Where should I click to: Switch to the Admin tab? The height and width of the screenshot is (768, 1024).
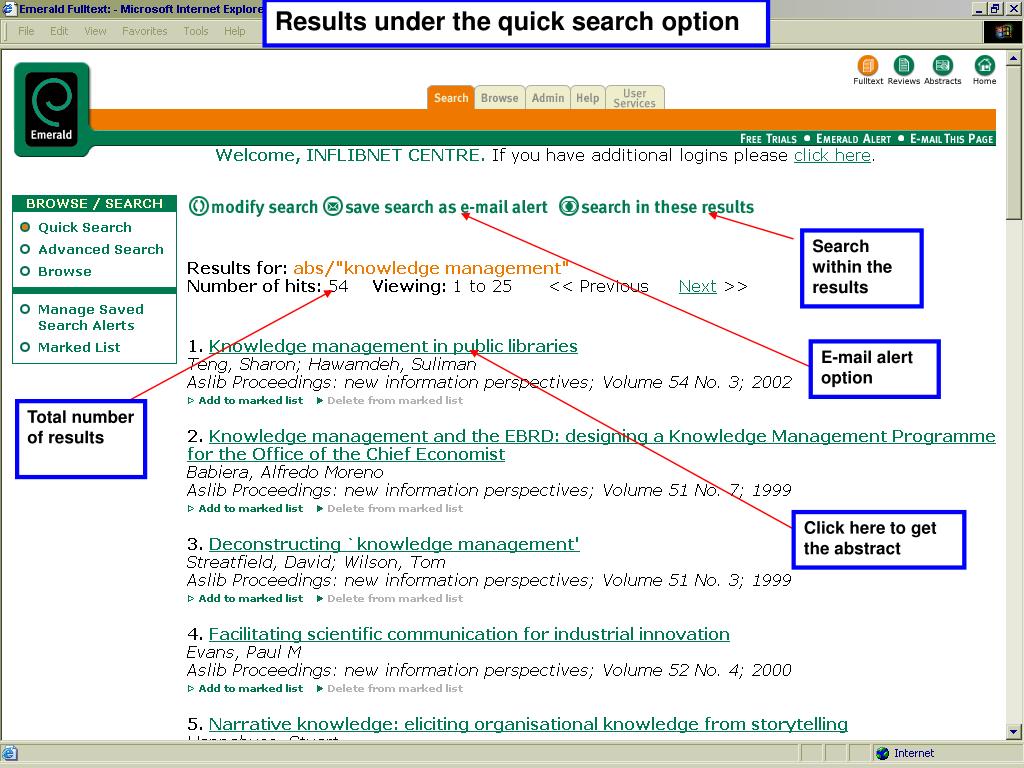[x=548, y=98]
